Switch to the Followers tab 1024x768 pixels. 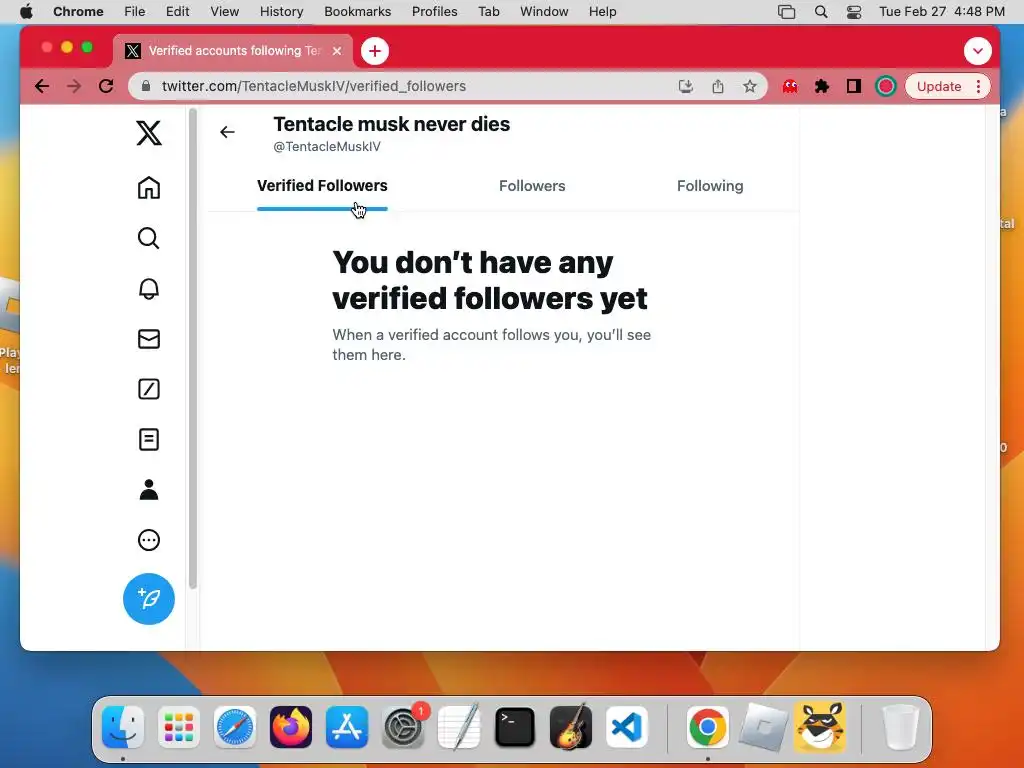(532, 186)
